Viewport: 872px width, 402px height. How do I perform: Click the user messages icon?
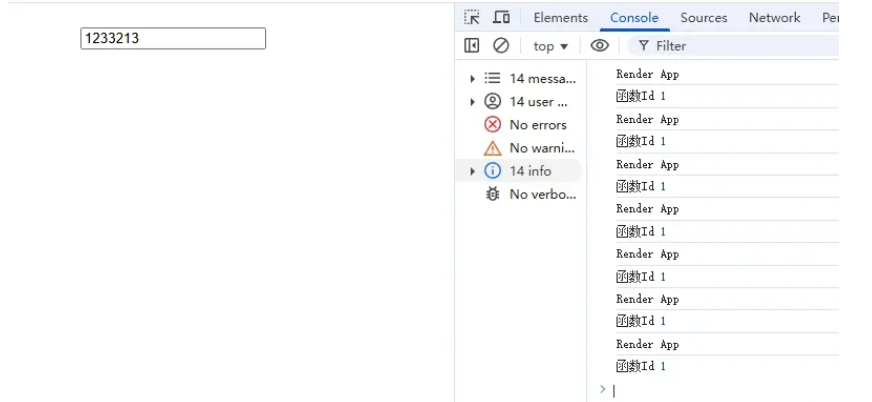[492, 101]
